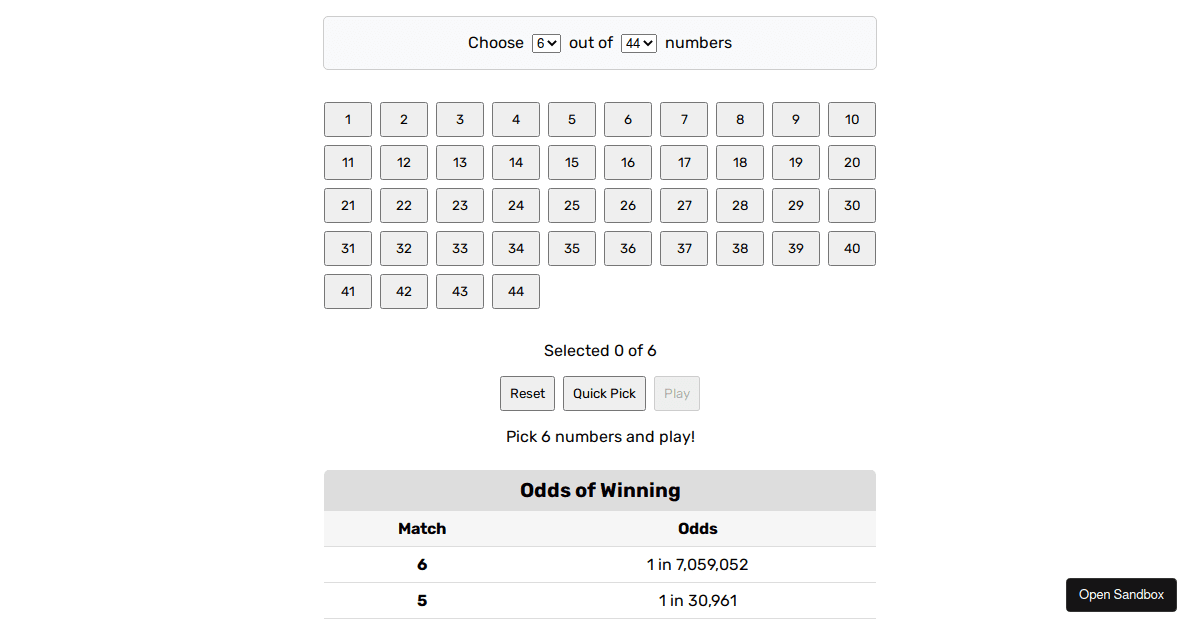Choose number 21 in the grid
Image resolution: width=1200 pixels, height=630 pixels.
pos(347,205)
